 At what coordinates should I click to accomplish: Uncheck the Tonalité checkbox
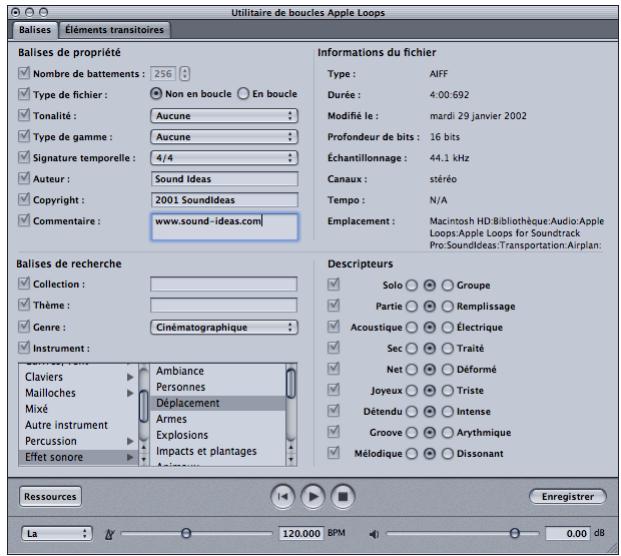pos(24,115)
